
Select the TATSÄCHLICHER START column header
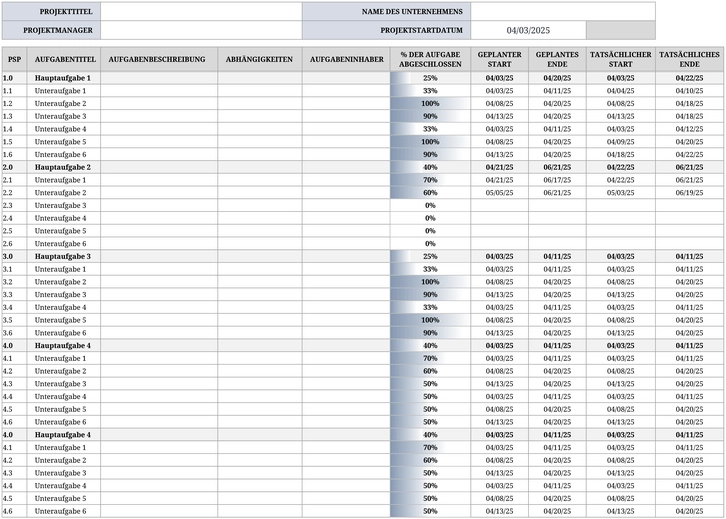click(620, 59)
